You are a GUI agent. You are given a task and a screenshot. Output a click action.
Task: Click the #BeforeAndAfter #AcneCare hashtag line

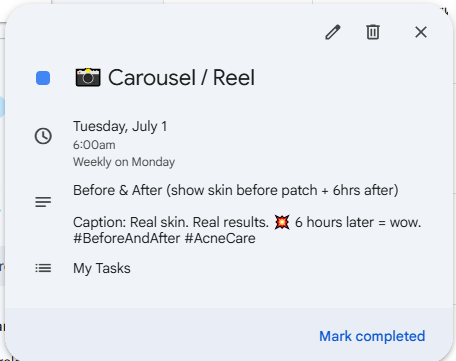164,238
